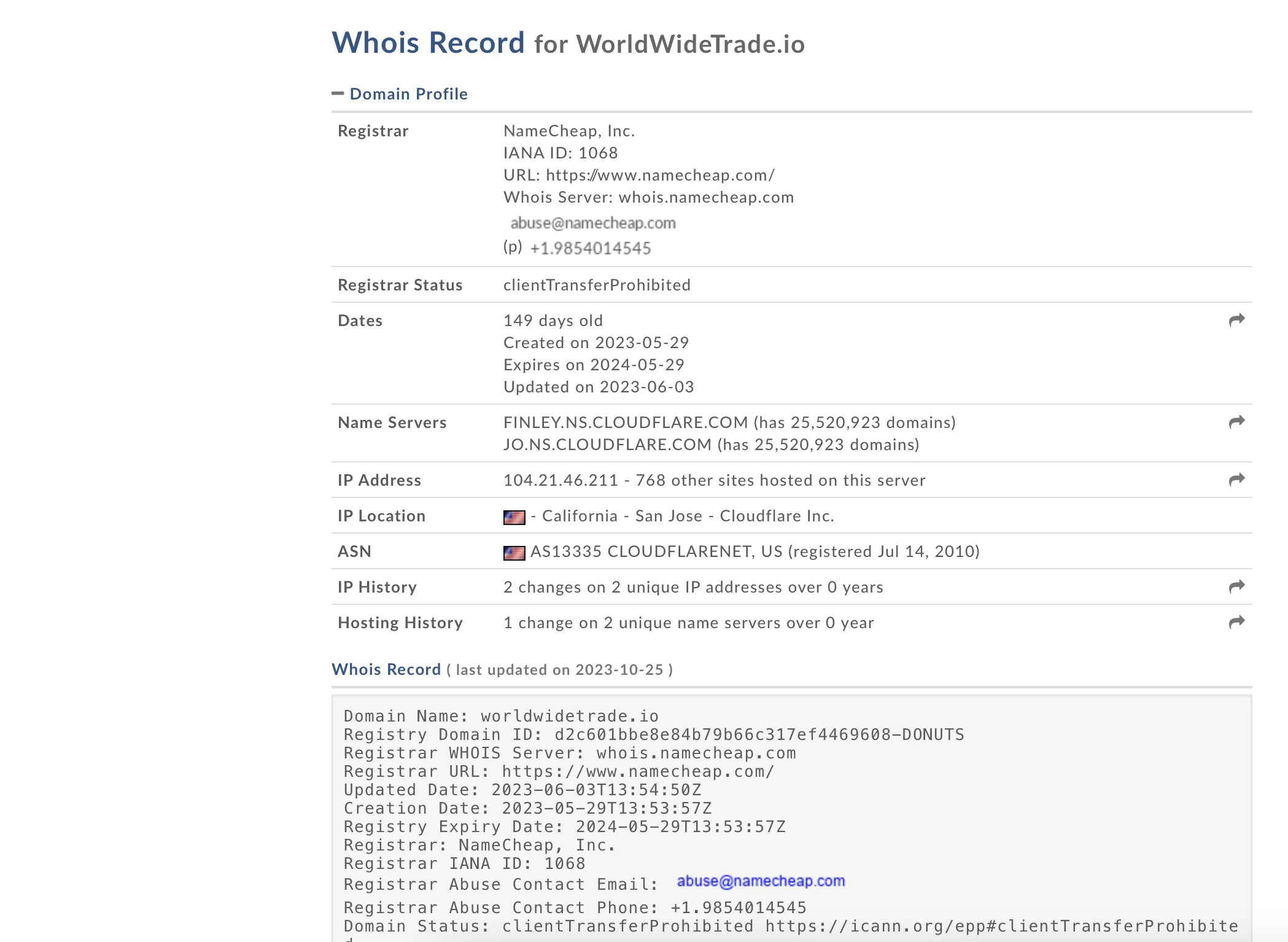
Task: Click the share arrow in IP History row
Action: 1236,586
